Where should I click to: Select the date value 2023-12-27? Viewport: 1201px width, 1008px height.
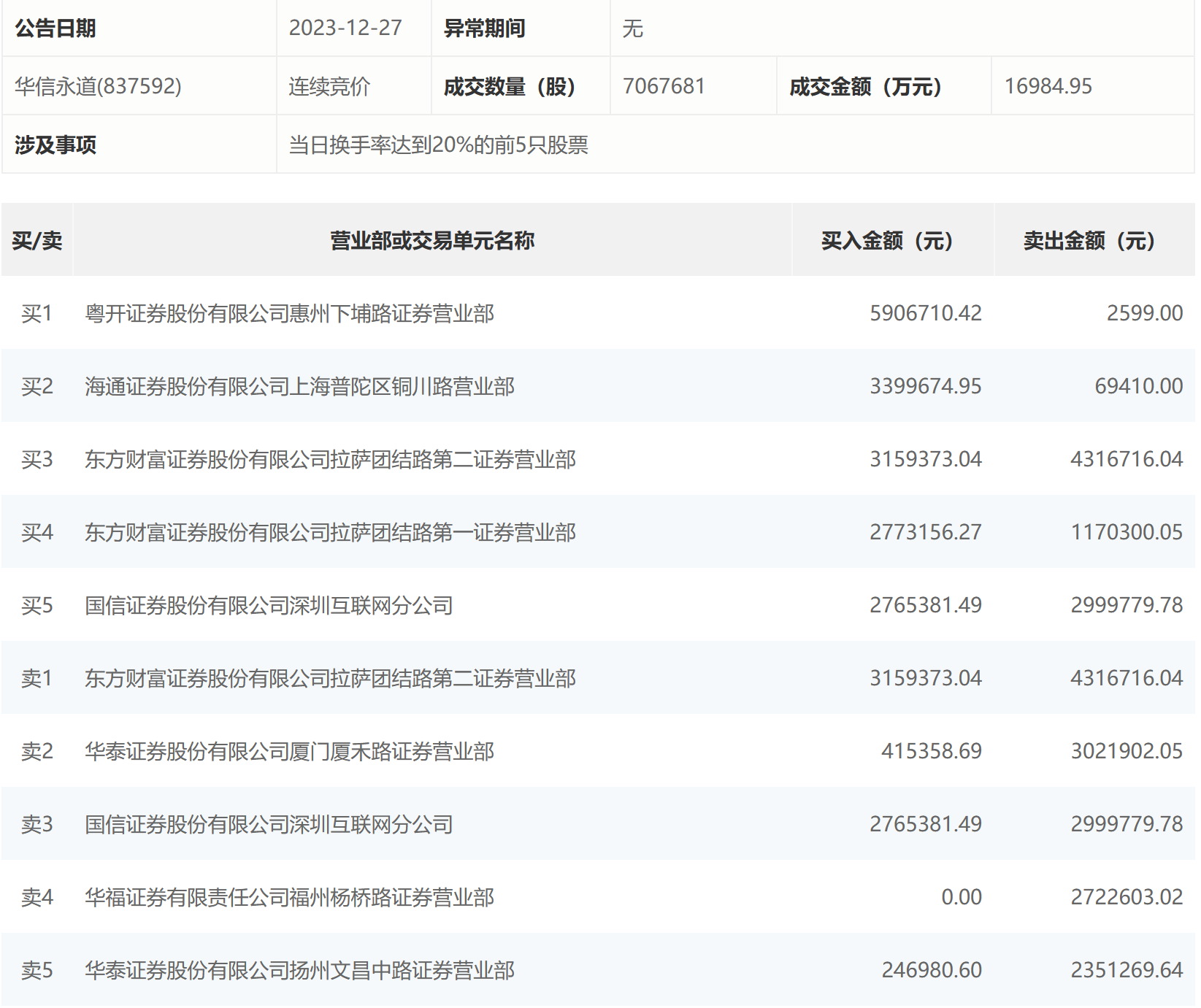[x=345, y=28]
